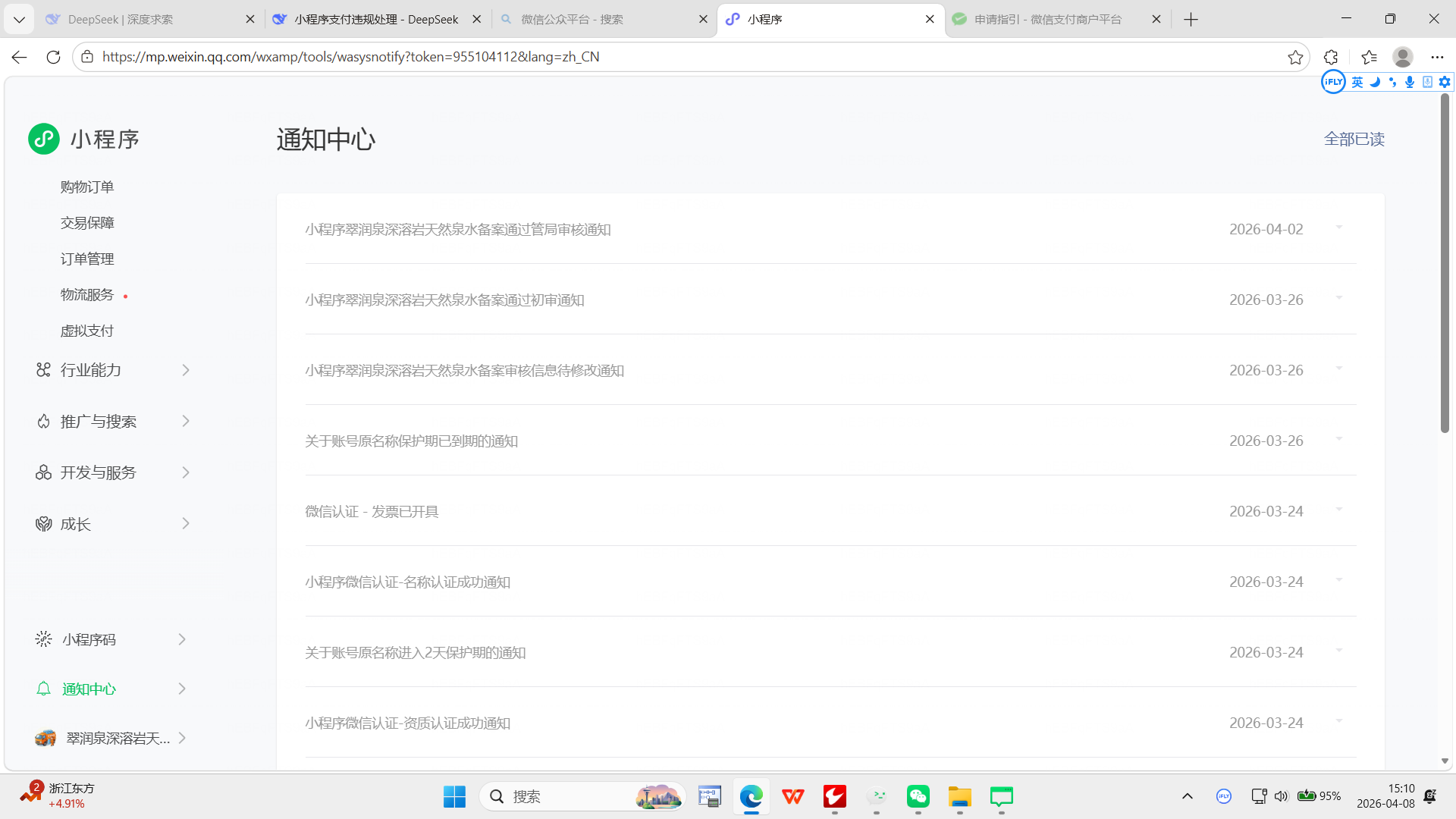1456x819 pixels.
Task: Click the 行业能力 sidebar icon
Action: pyautogui.click(x=43, y=369)
